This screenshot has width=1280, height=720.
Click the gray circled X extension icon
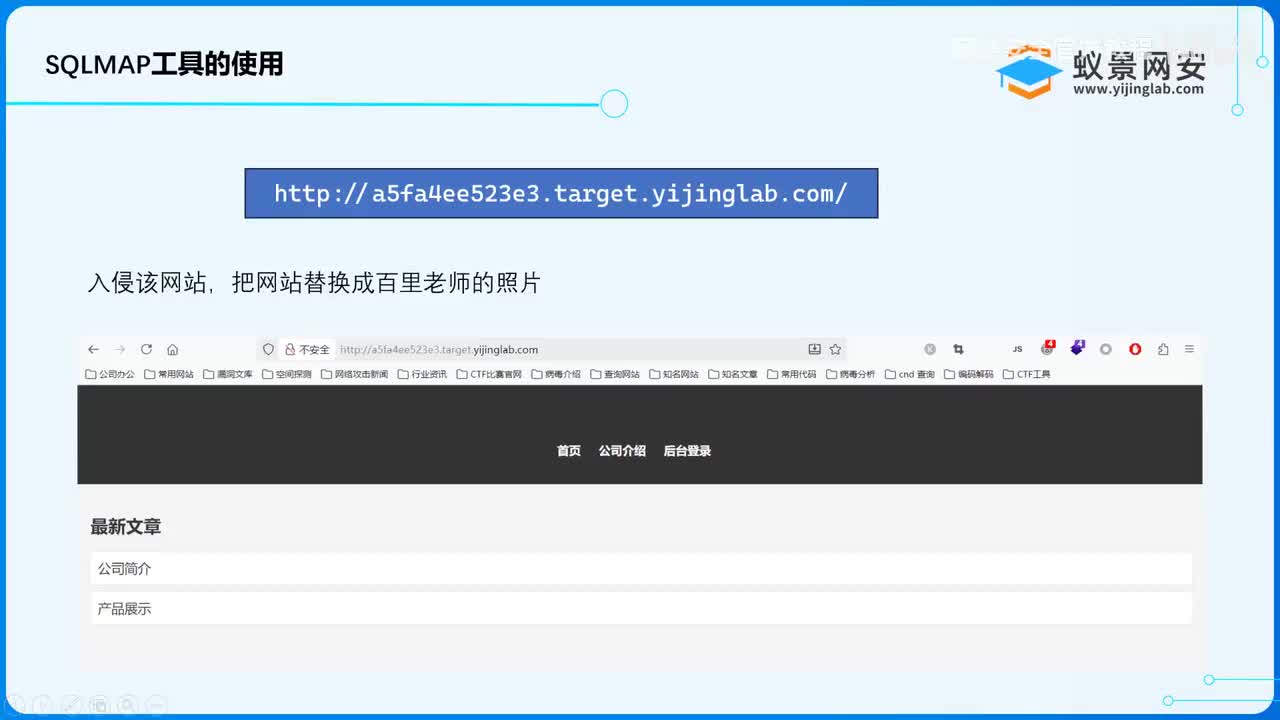pos(930,349)
